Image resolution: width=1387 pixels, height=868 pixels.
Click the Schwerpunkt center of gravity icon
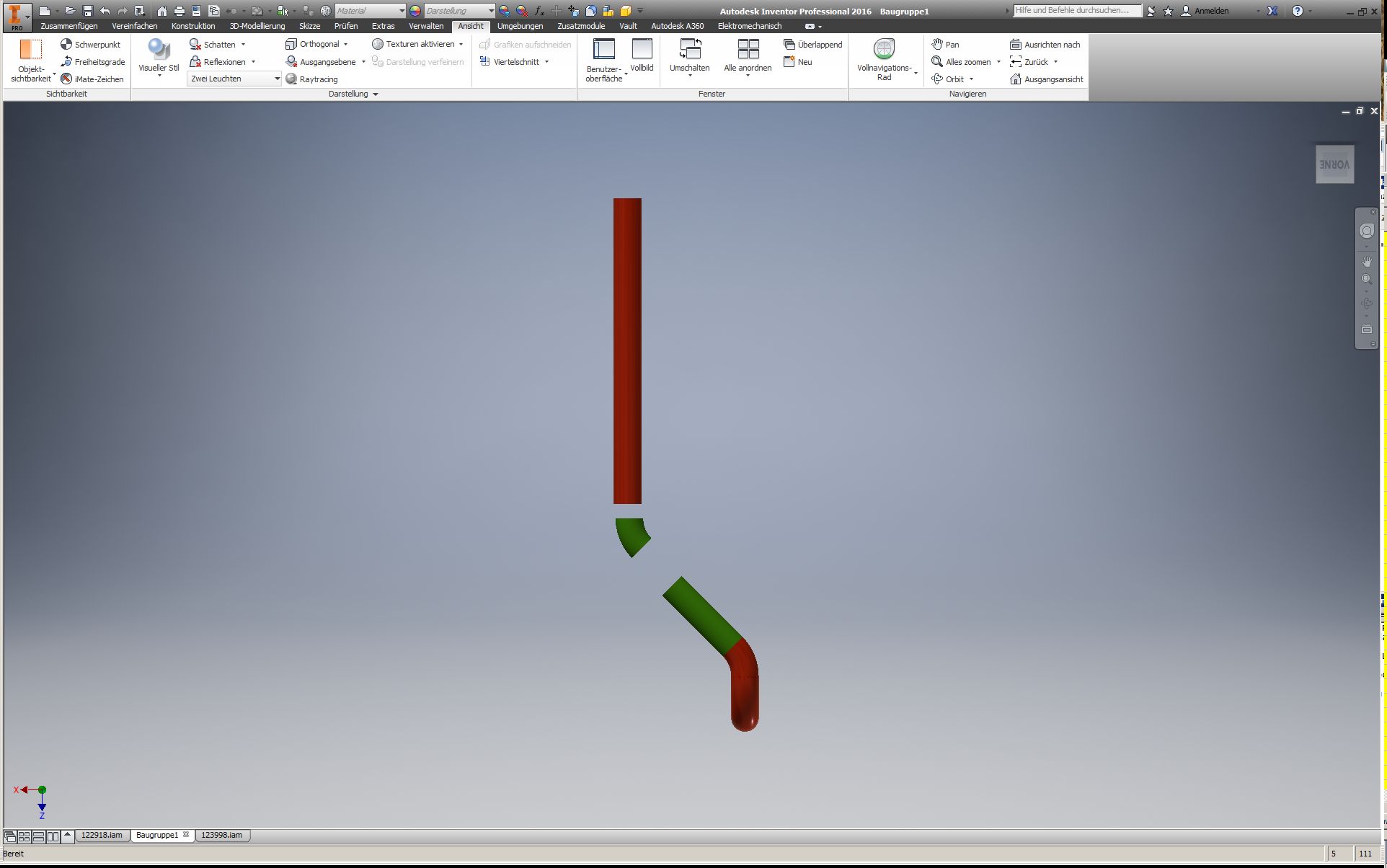coord(66,45)
